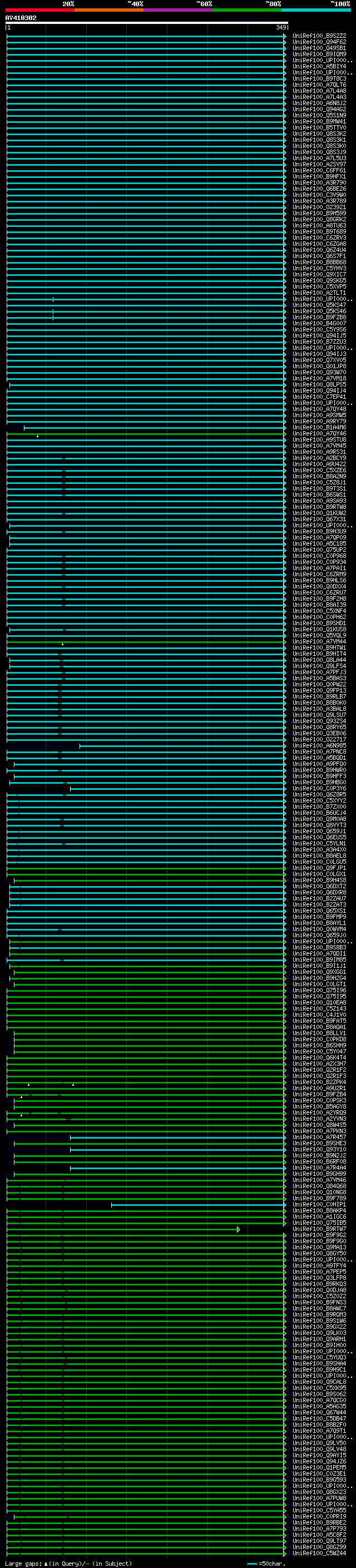Select hit UniRef100_B9IQM9
Image resolution: width=356 pixels, height=1568 pixels.
(x=319, y=54)
